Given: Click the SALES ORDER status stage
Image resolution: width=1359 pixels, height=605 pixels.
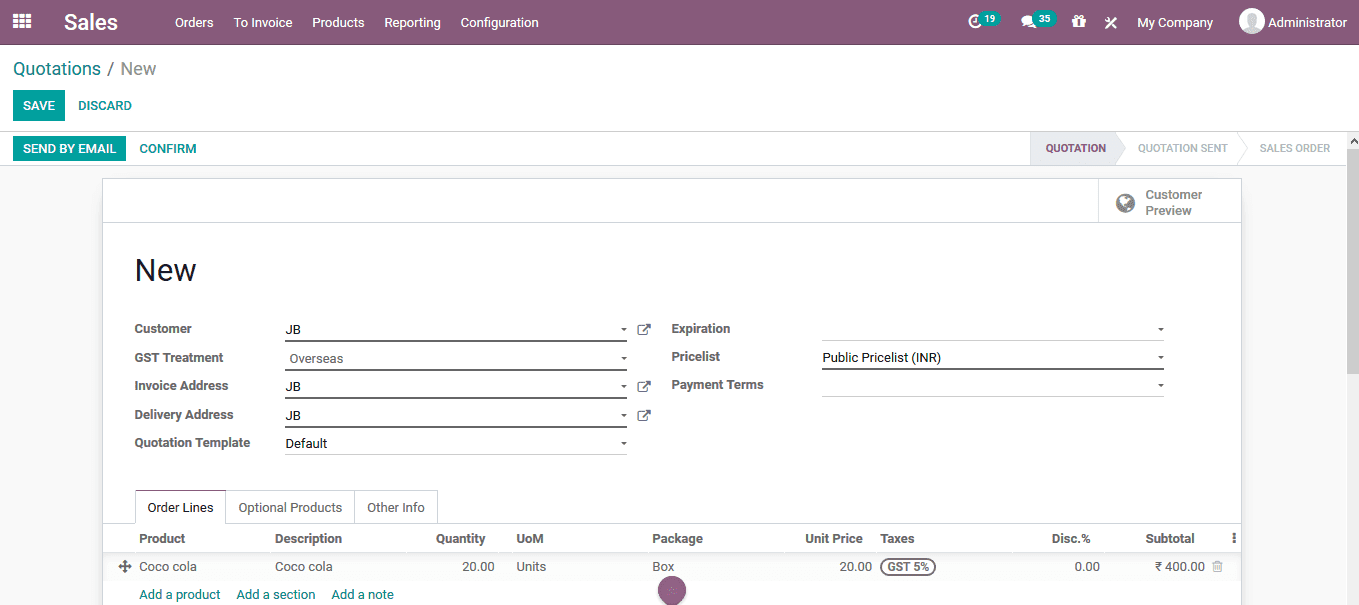Looking at the screenshot, I should pyautogui.click(x=1294, y=148).
